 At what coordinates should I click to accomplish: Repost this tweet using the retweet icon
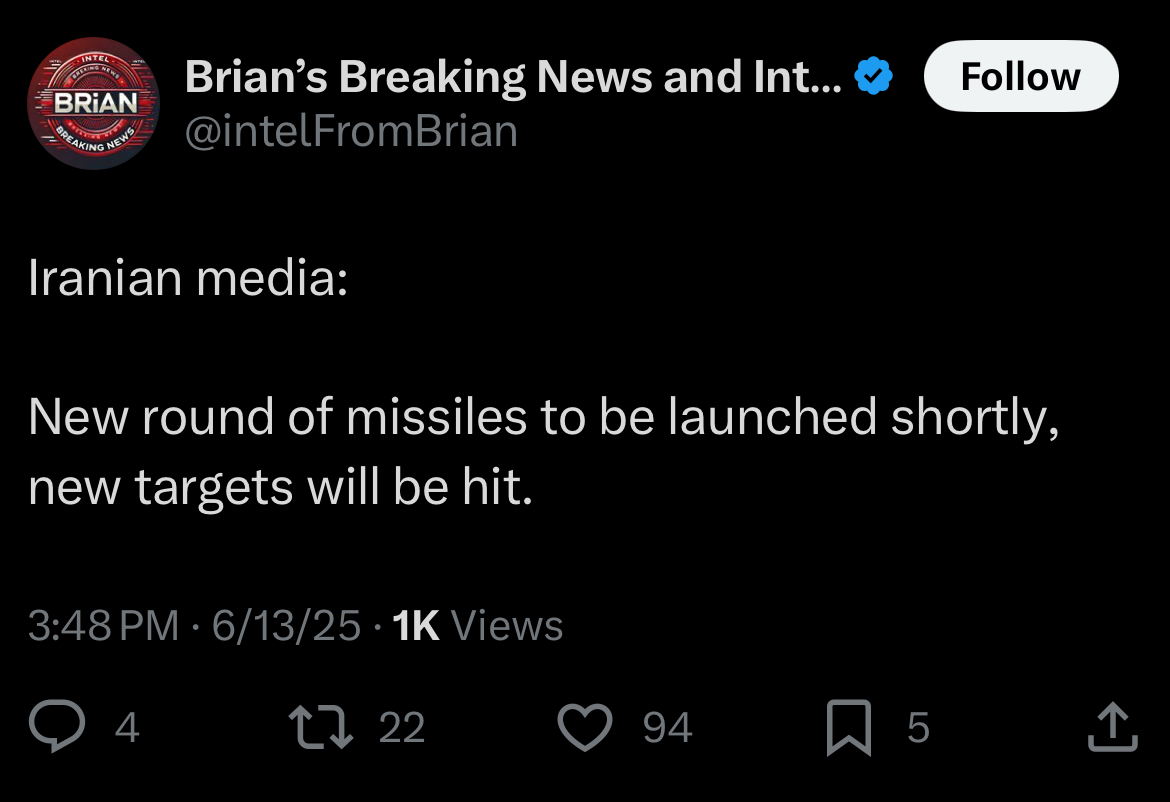pos(321,727)
